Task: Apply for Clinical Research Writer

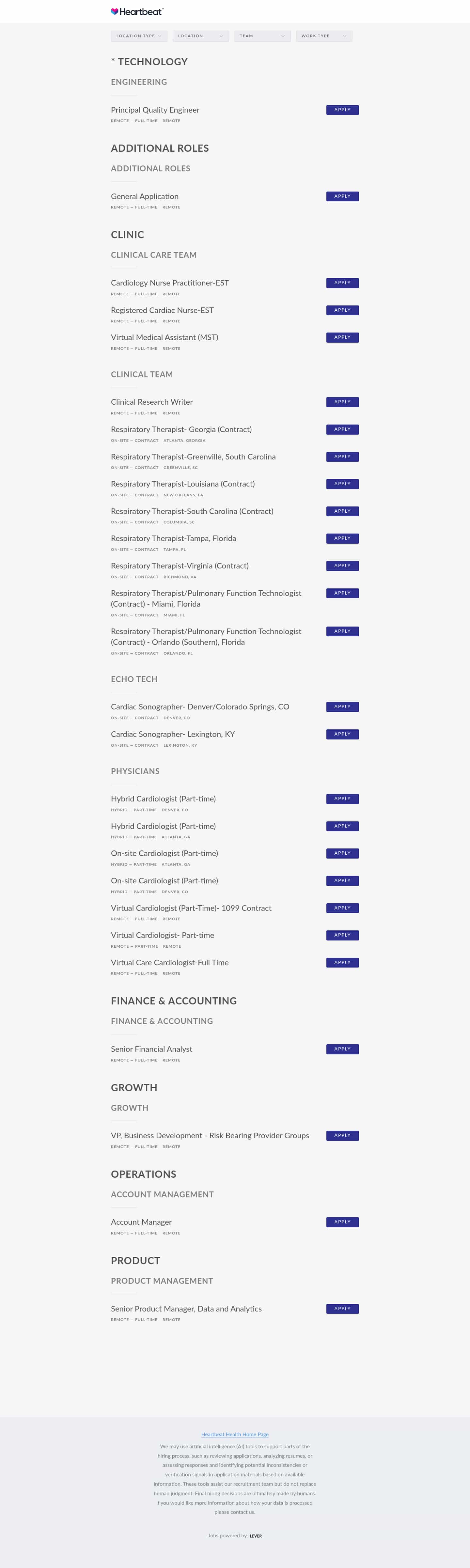Action: click(x=342, y=402)
